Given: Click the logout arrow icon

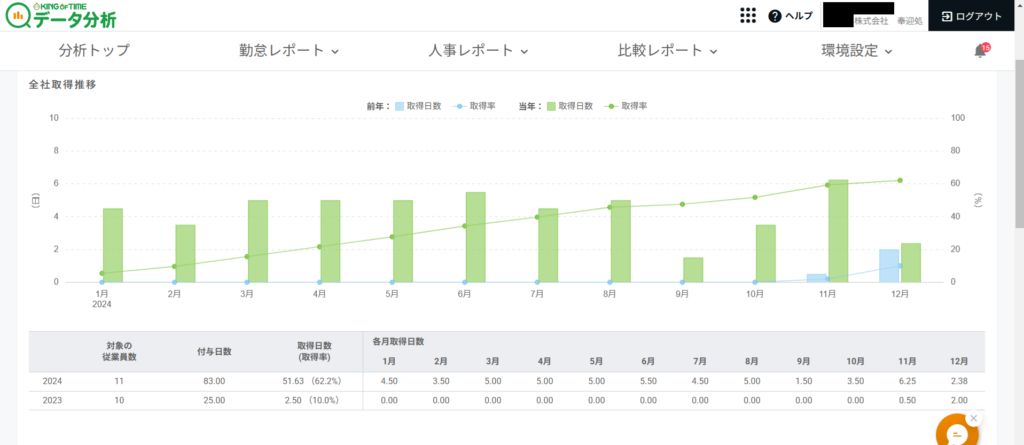Looking at the screenshot, I should pyautogui.click(x=946, y=16).
